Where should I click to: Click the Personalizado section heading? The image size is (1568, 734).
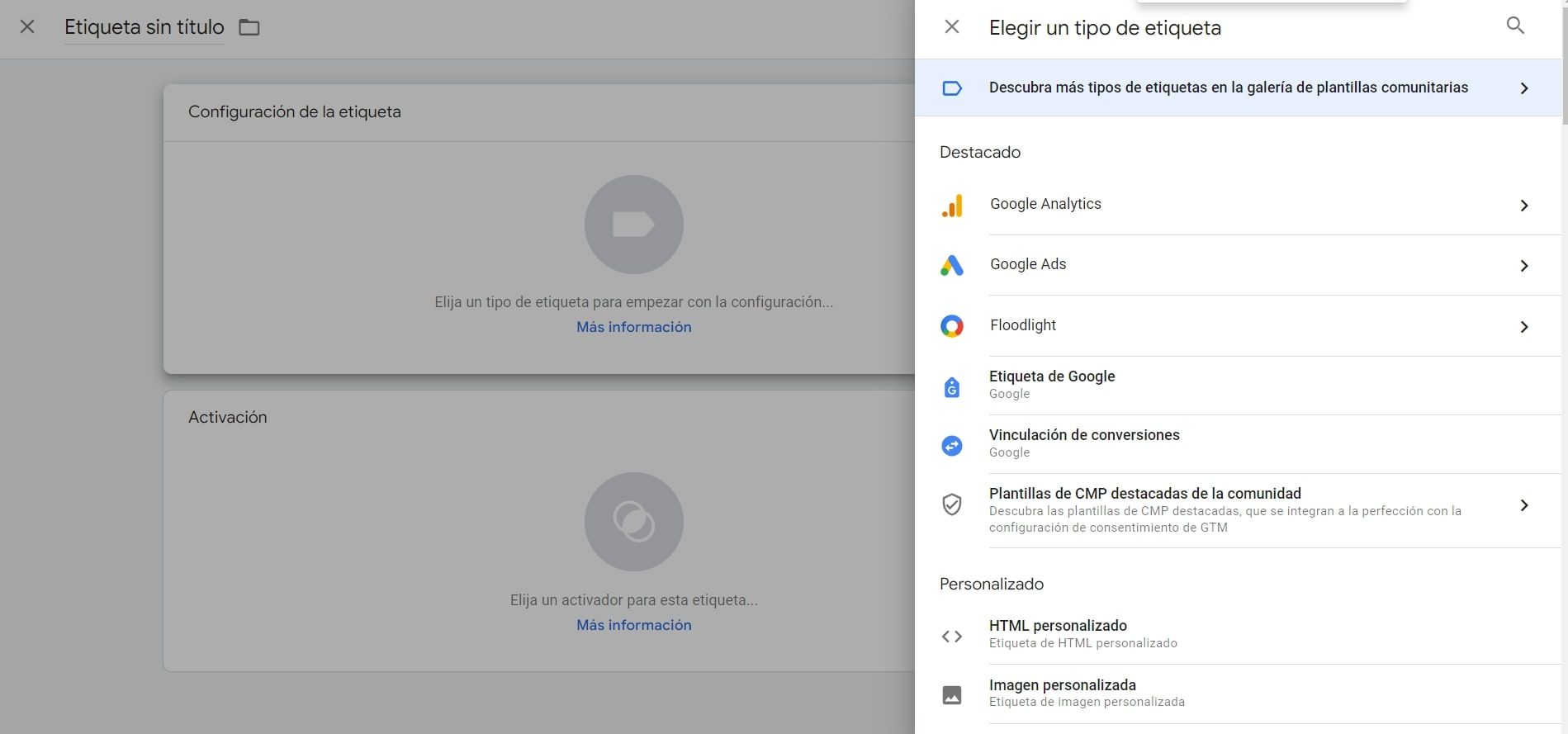(992, 584)
